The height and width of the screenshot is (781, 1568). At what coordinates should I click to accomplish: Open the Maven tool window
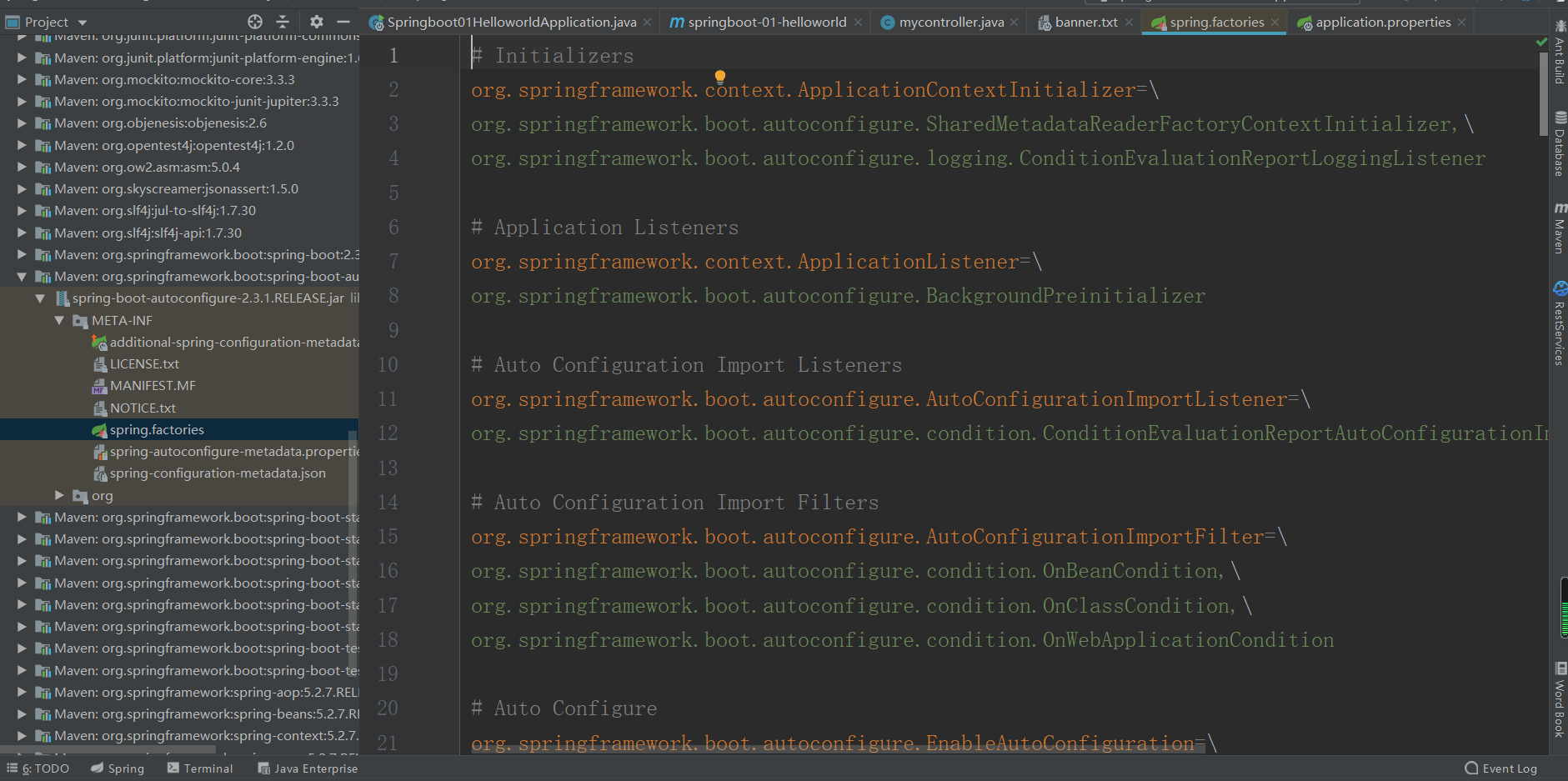(1559, 227)
